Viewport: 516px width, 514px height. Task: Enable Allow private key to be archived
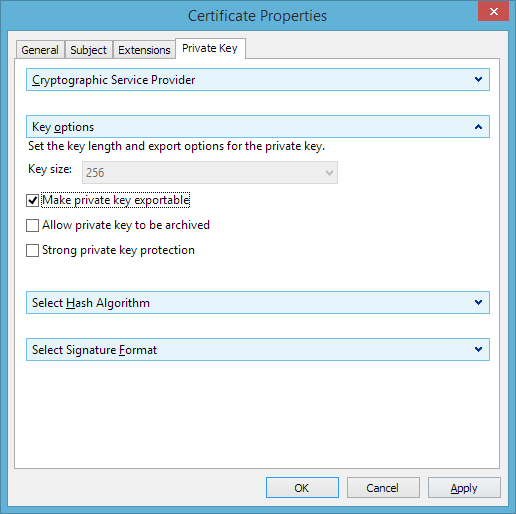tap(32, 225)
